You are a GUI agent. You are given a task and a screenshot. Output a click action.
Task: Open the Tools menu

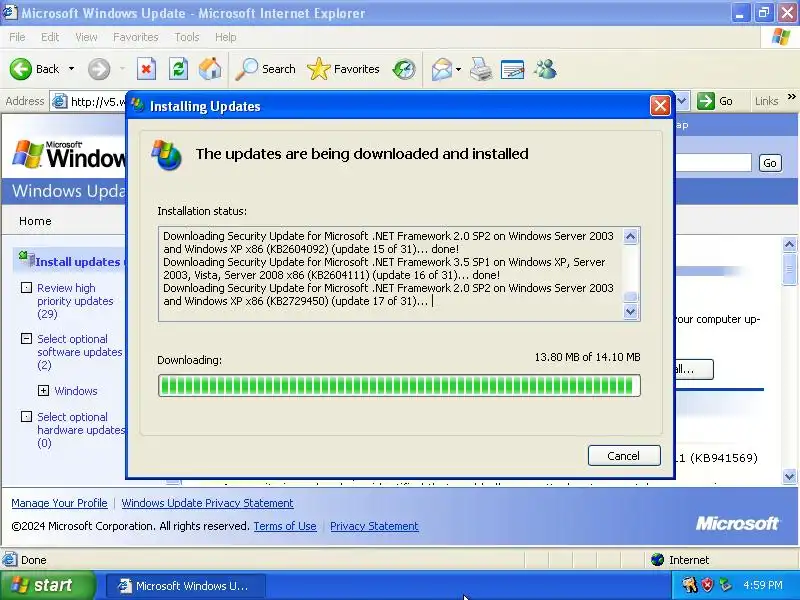(186, 37)
